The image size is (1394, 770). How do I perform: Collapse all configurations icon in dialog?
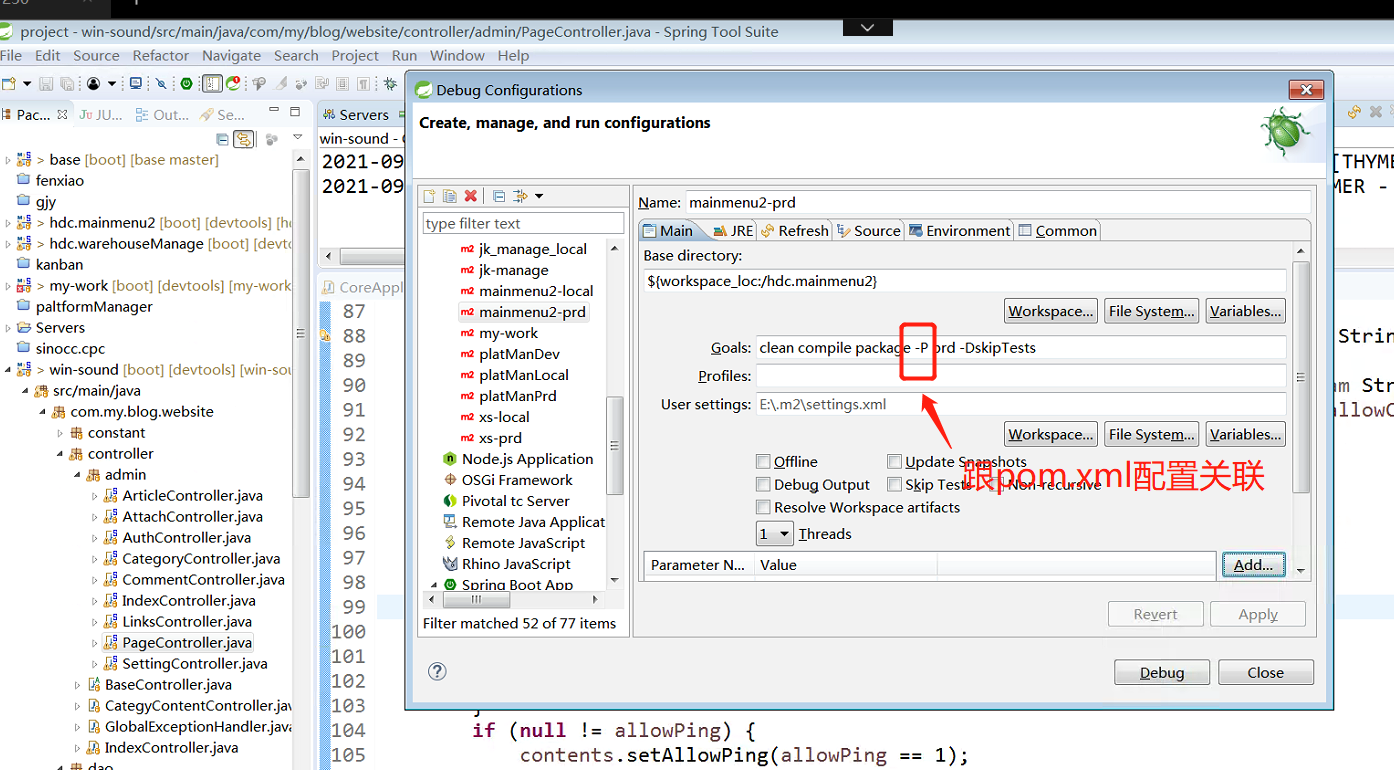[499, 196]
